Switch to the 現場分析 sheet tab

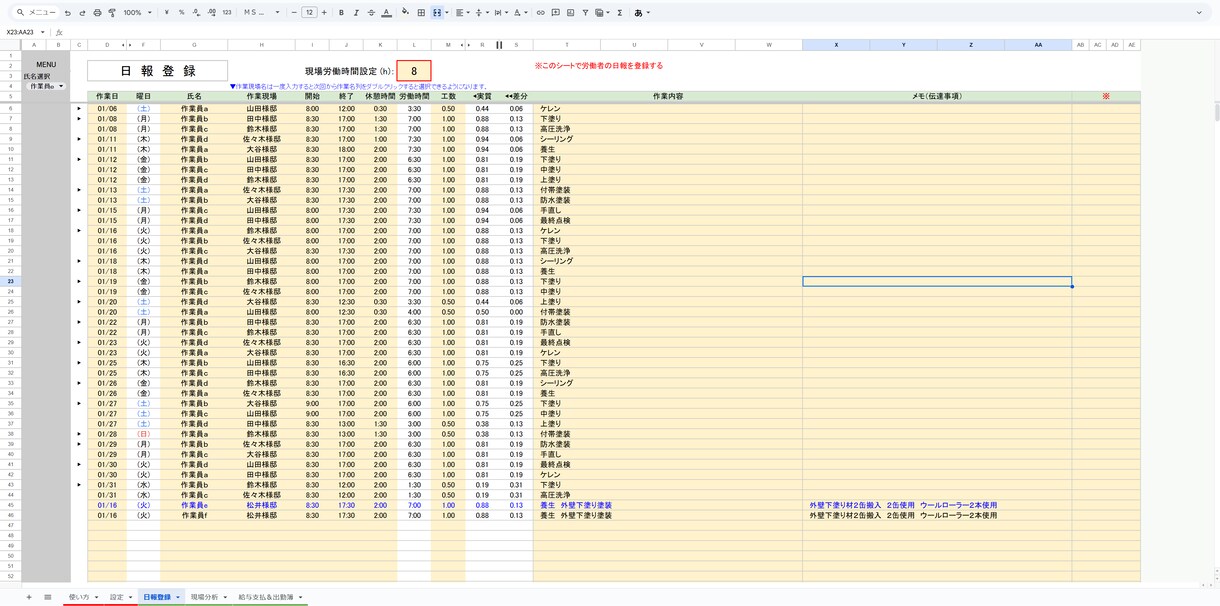[203, 597]
